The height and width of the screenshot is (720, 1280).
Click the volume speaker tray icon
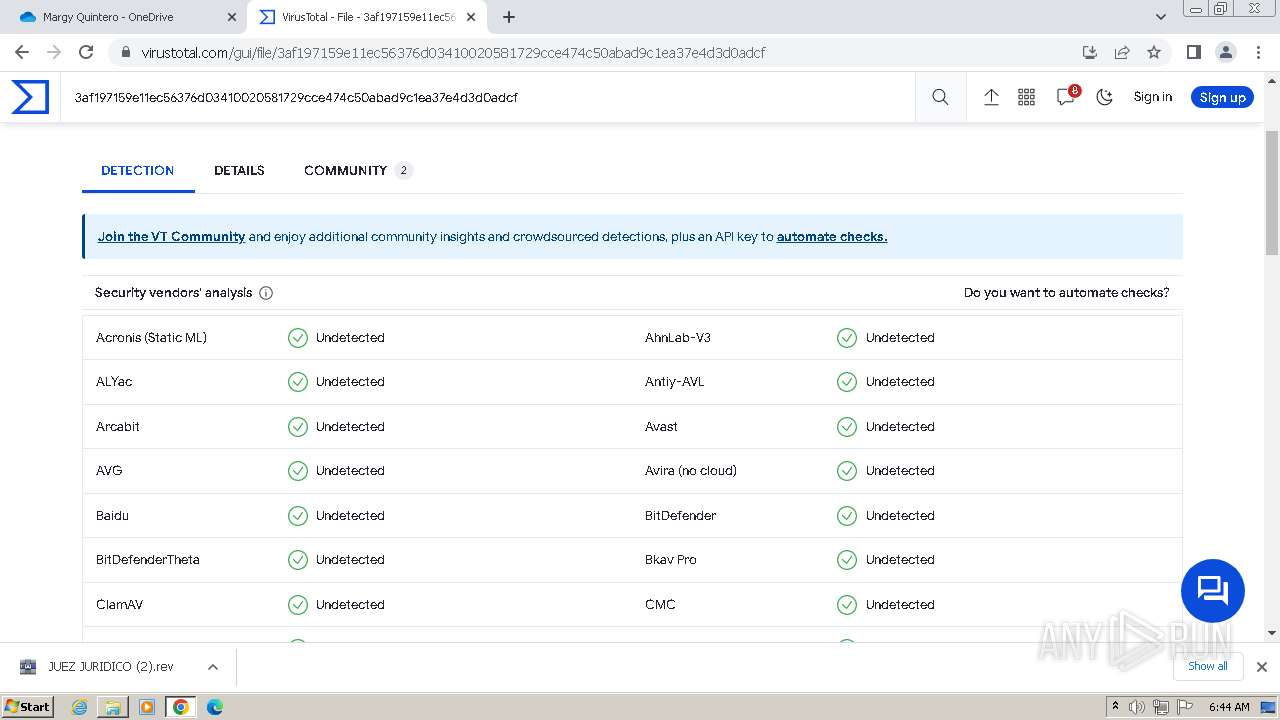(1137, 707)
